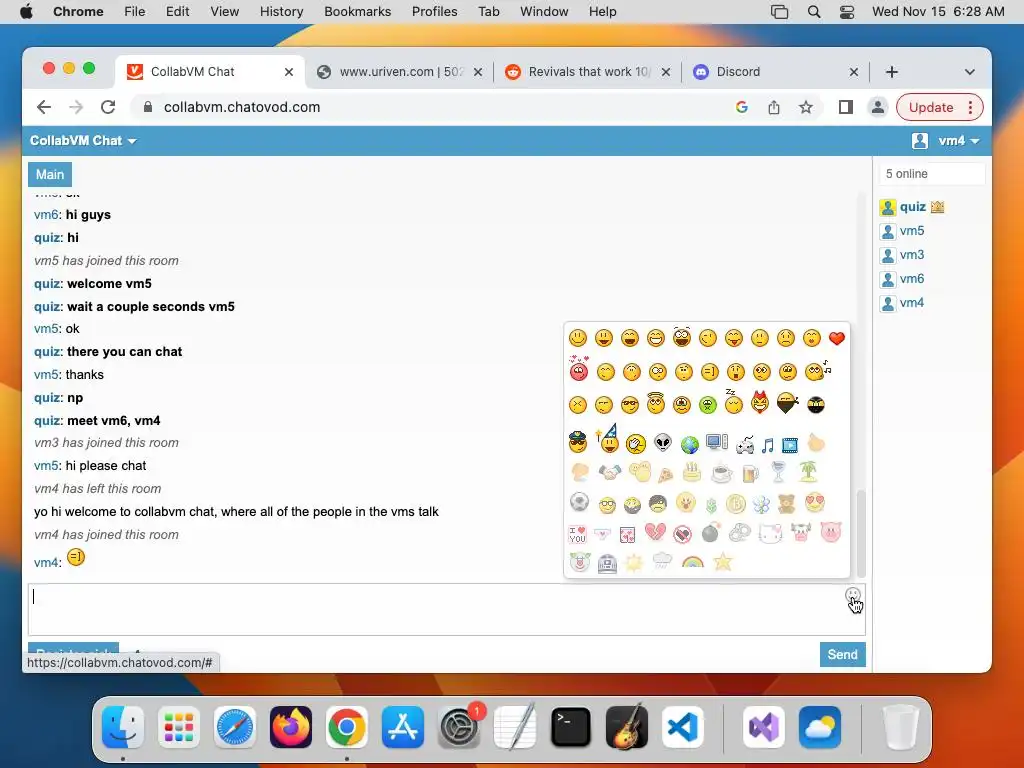Insert the soccer ball emoticon
Screen dimensions: 1024x768
pos(579,502)
